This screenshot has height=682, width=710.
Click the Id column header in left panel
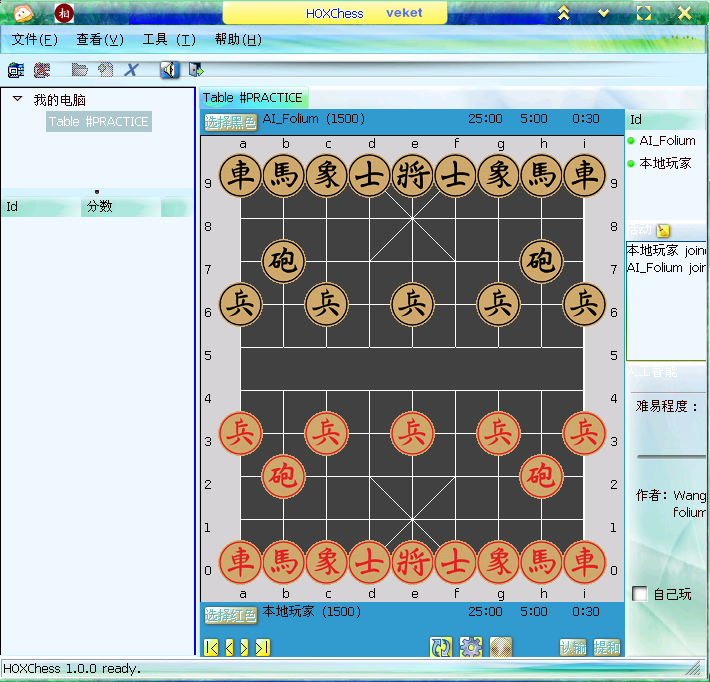click(x=42, y=207)
